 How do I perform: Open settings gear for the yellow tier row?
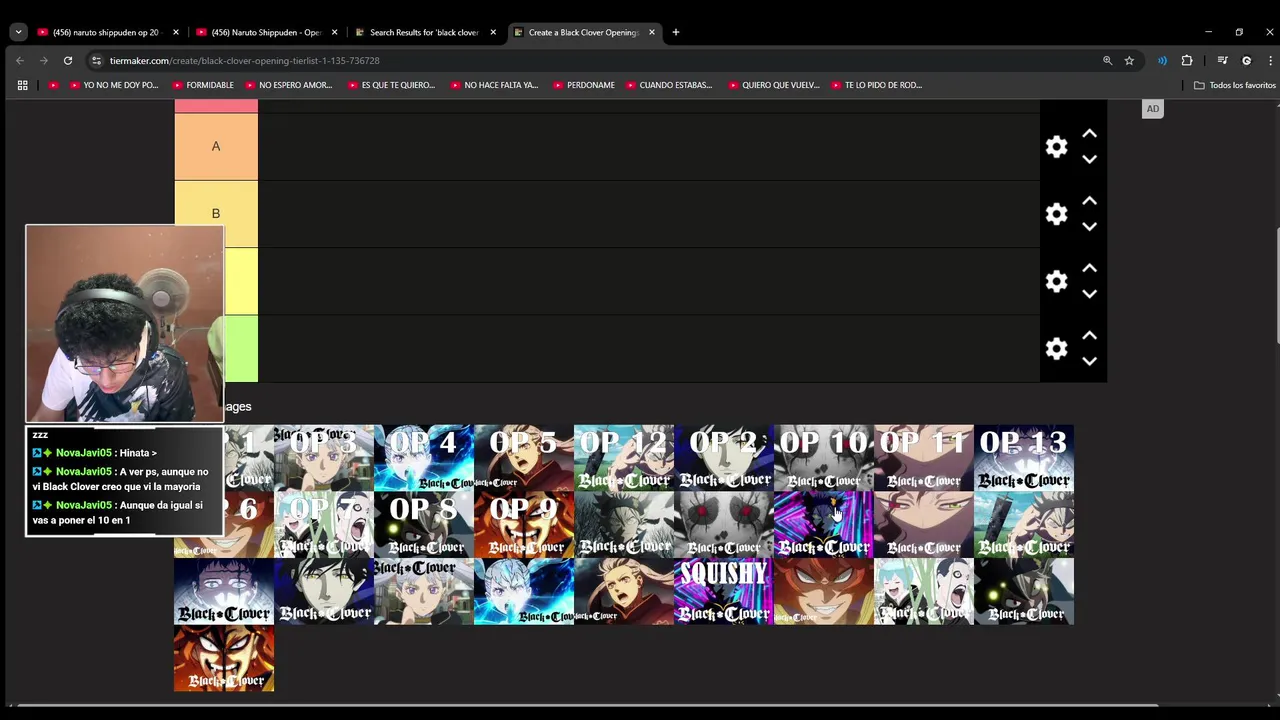click(1056, 281)
